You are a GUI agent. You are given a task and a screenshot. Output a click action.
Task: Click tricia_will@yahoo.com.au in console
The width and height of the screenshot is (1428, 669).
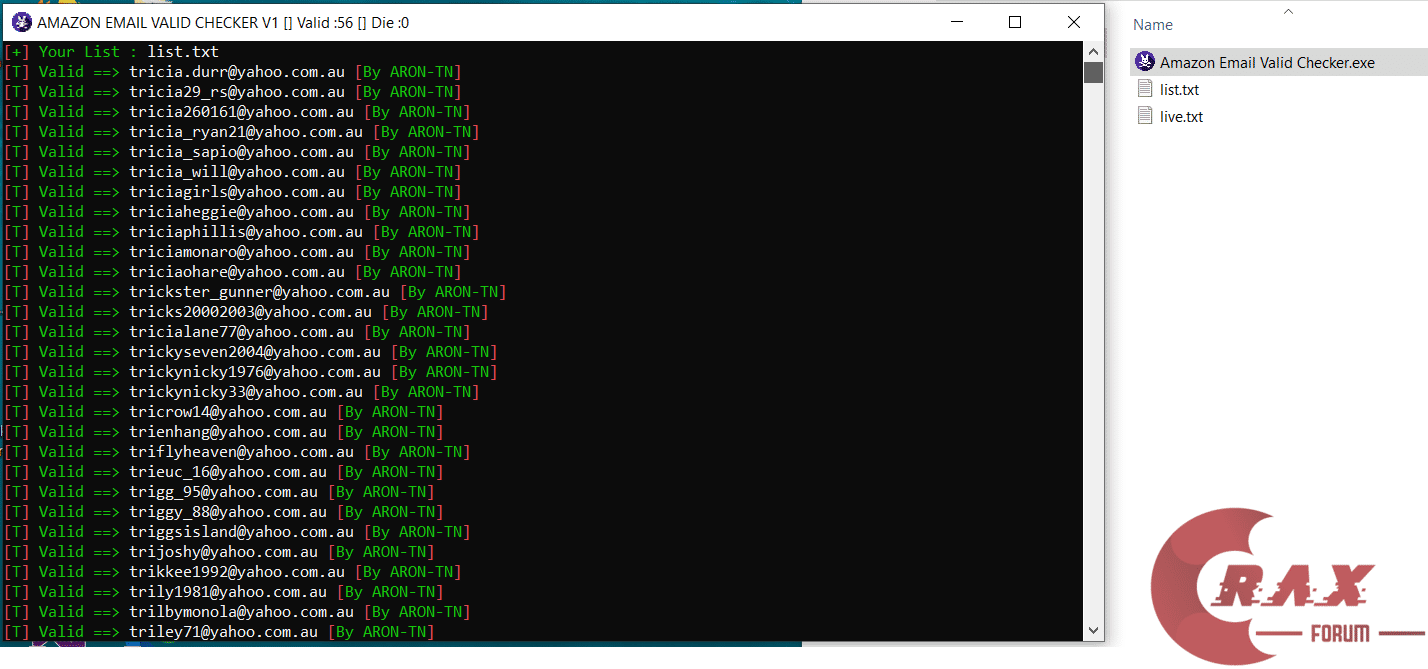[x=237, y=171]
